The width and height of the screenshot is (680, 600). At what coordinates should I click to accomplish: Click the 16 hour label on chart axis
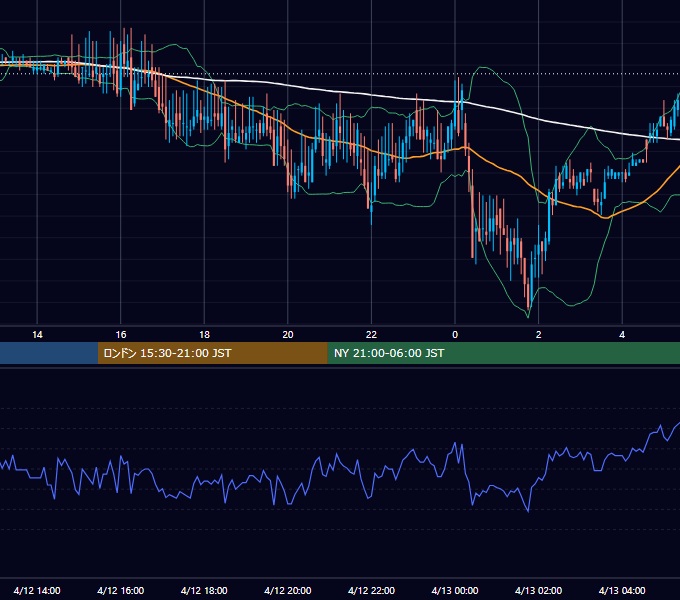pyautogui.click(x=121, y=335)
